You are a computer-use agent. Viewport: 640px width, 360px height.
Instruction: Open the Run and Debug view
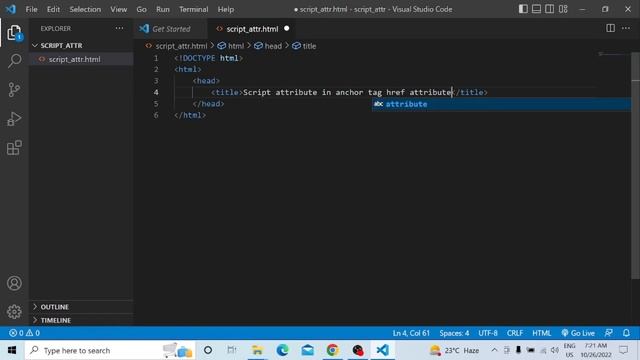coord(14,119)
